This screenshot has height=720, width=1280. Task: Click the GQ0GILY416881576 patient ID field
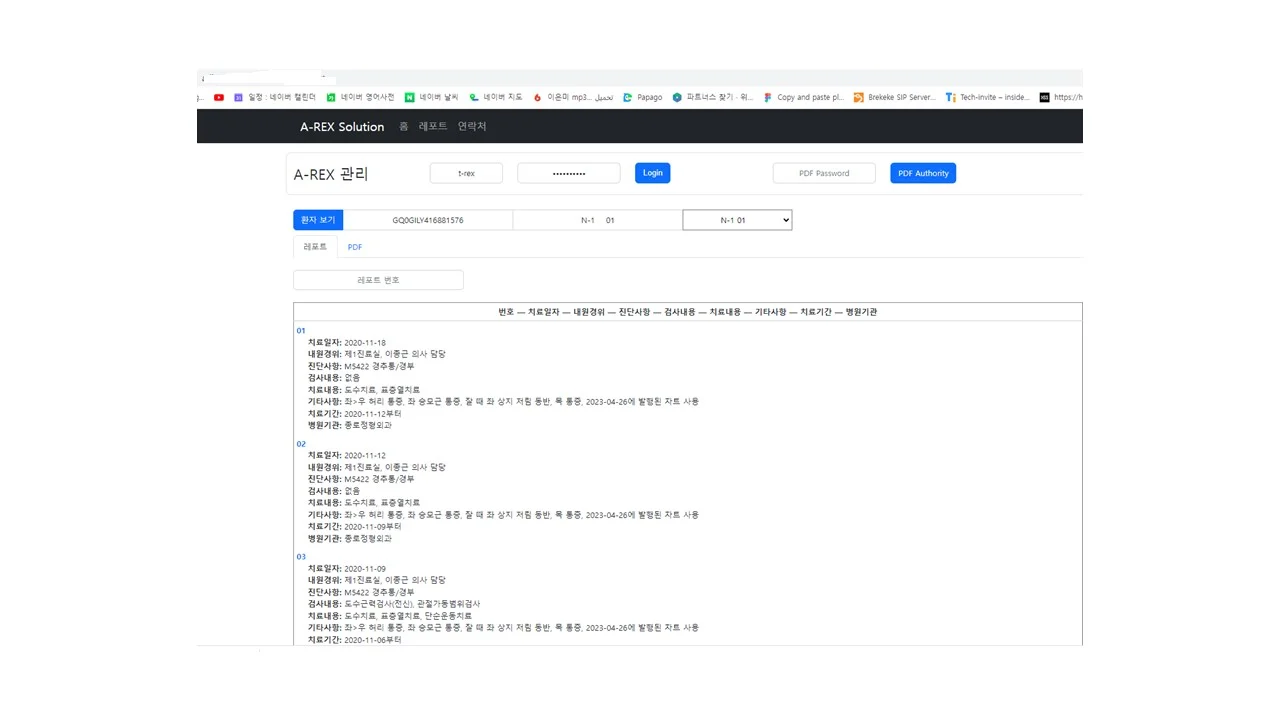click(428, 220)
